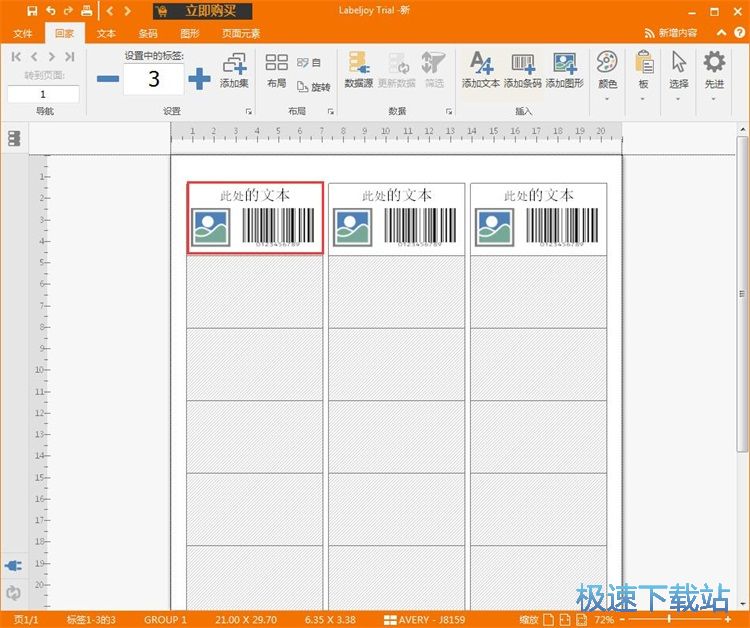Click the panel list icon beside the ruler
The image size is (750, 628).
[14, 138]
